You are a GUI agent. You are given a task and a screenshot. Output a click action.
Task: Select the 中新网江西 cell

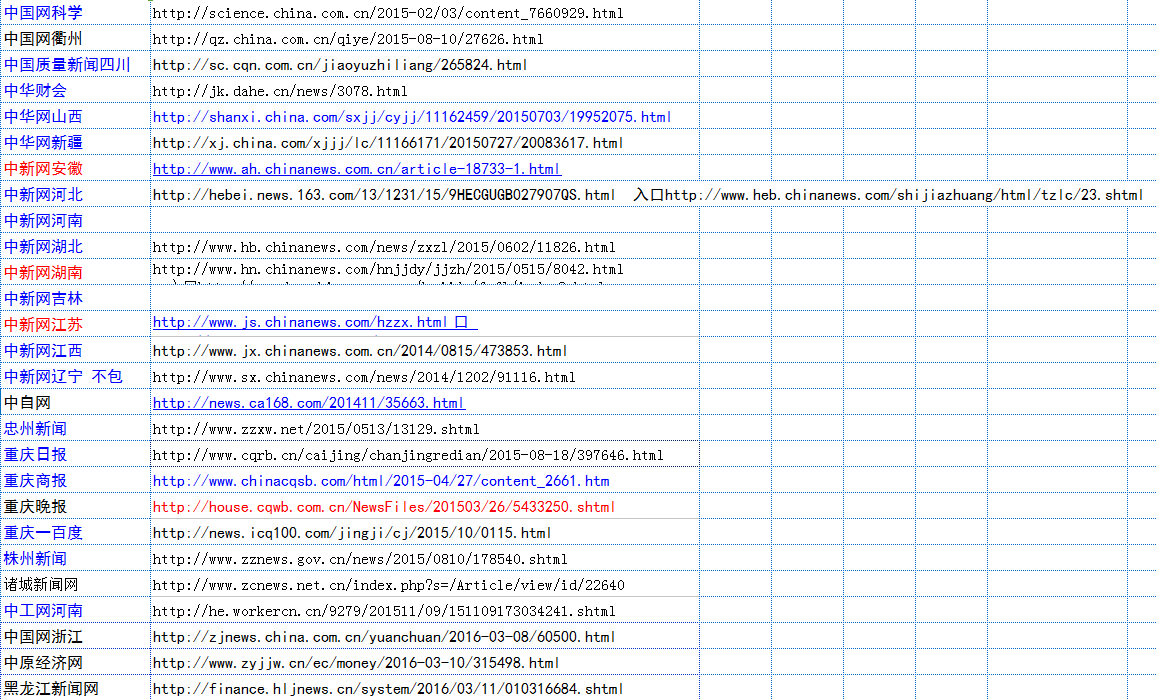click(75, 350)
